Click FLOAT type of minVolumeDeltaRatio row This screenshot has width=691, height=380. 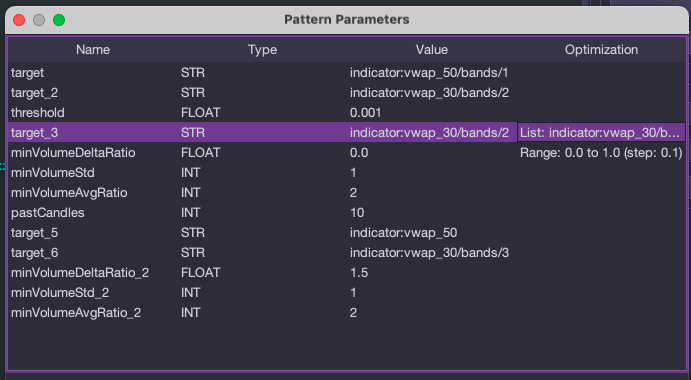coord(200,153)
